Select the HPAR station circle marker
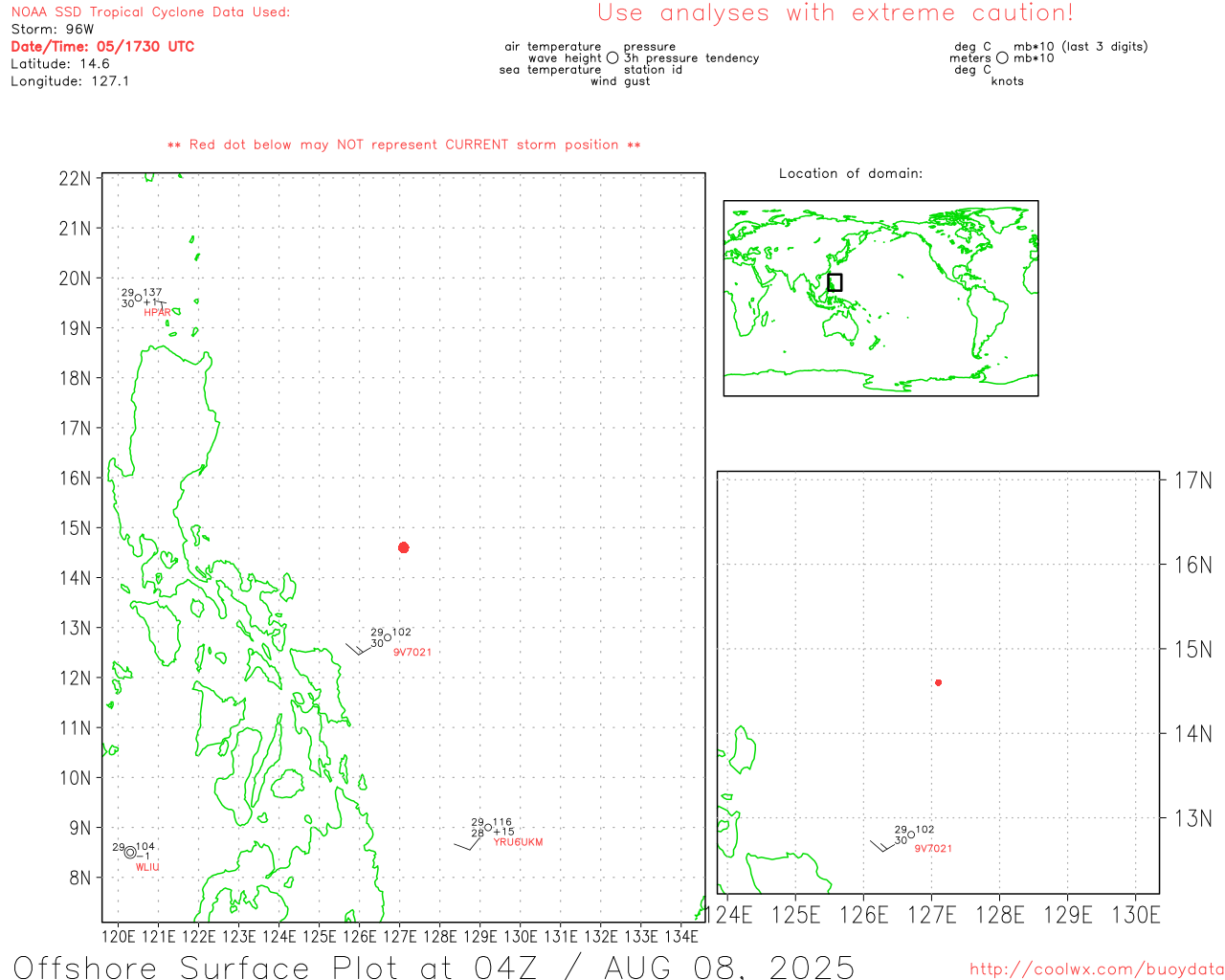The image size is (1225, 980). (139, 298)
